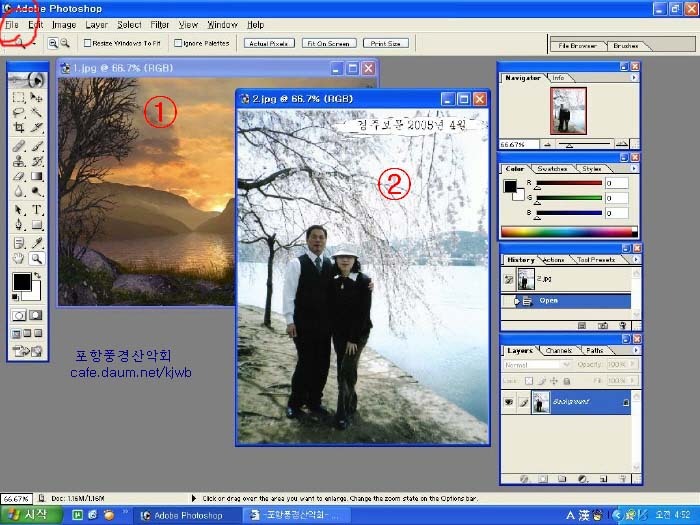Select the Zoom tool in toolbox

pyautogui.click(x=37, y=258)
